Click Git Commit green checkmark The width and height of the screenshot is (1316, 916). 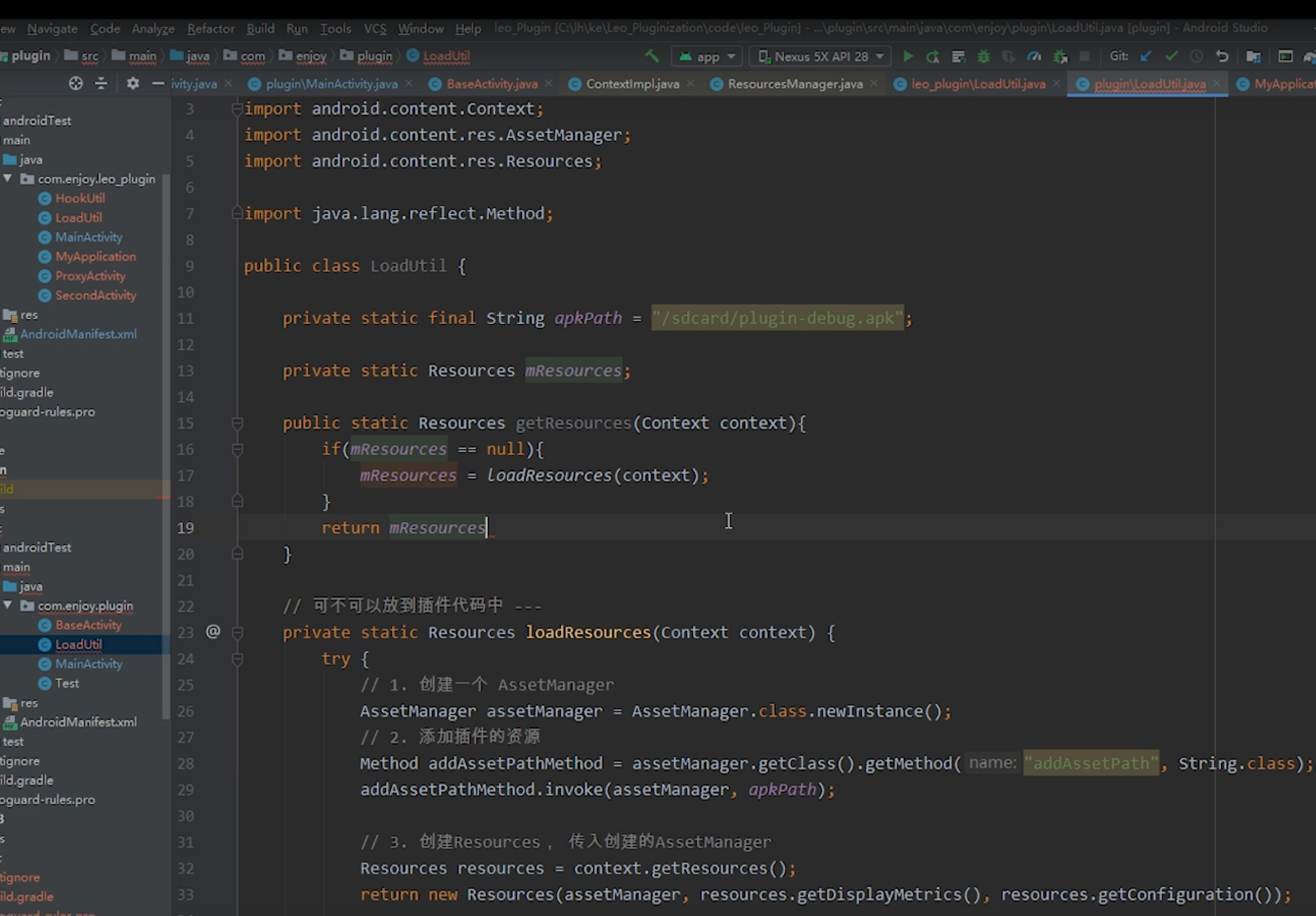pyautogui.click(x=1171, y=57)
